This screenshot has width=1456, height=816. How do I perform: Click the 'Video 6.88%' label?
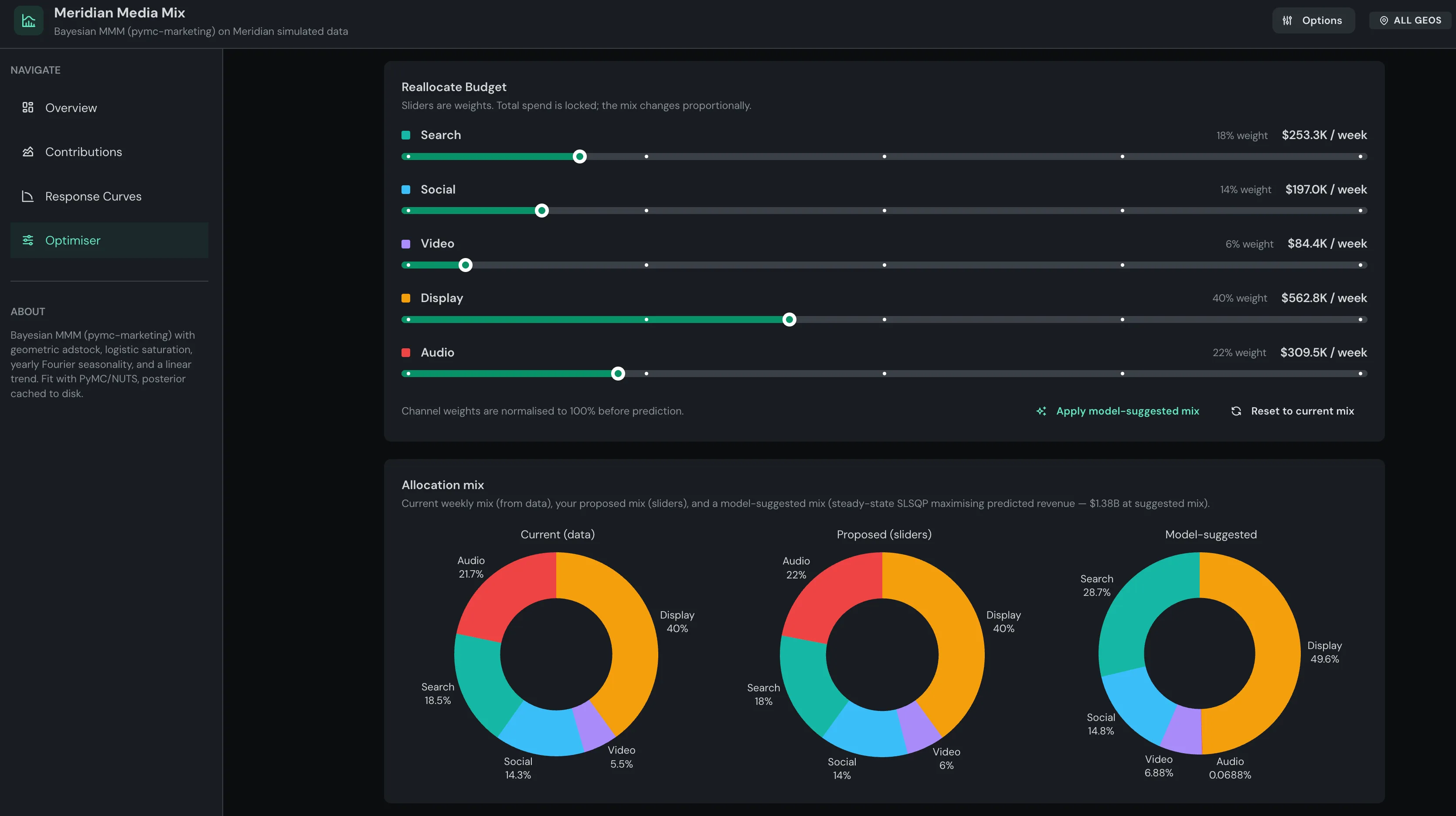1159,766
